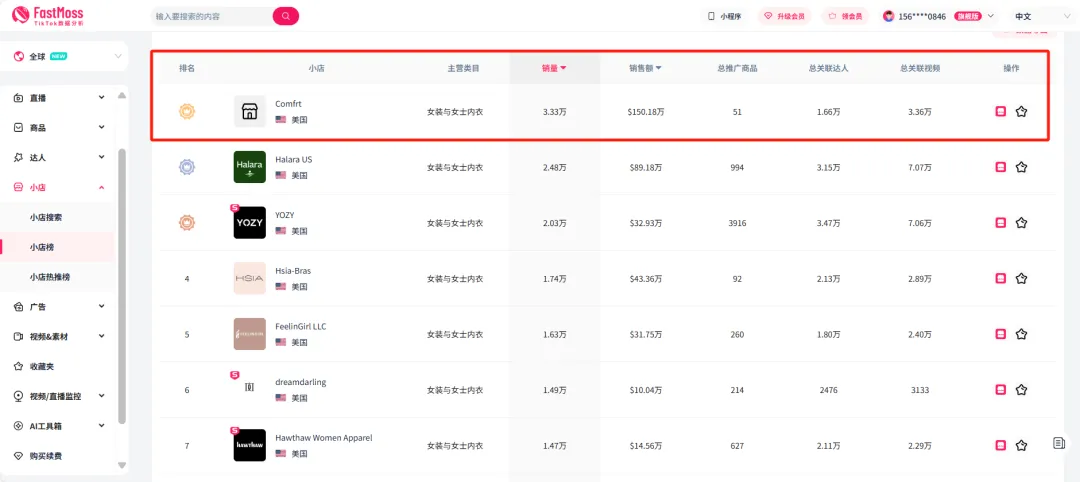Click the Comfrt store thumbnail
1080x482 pixels.
(x=249, y=112)
